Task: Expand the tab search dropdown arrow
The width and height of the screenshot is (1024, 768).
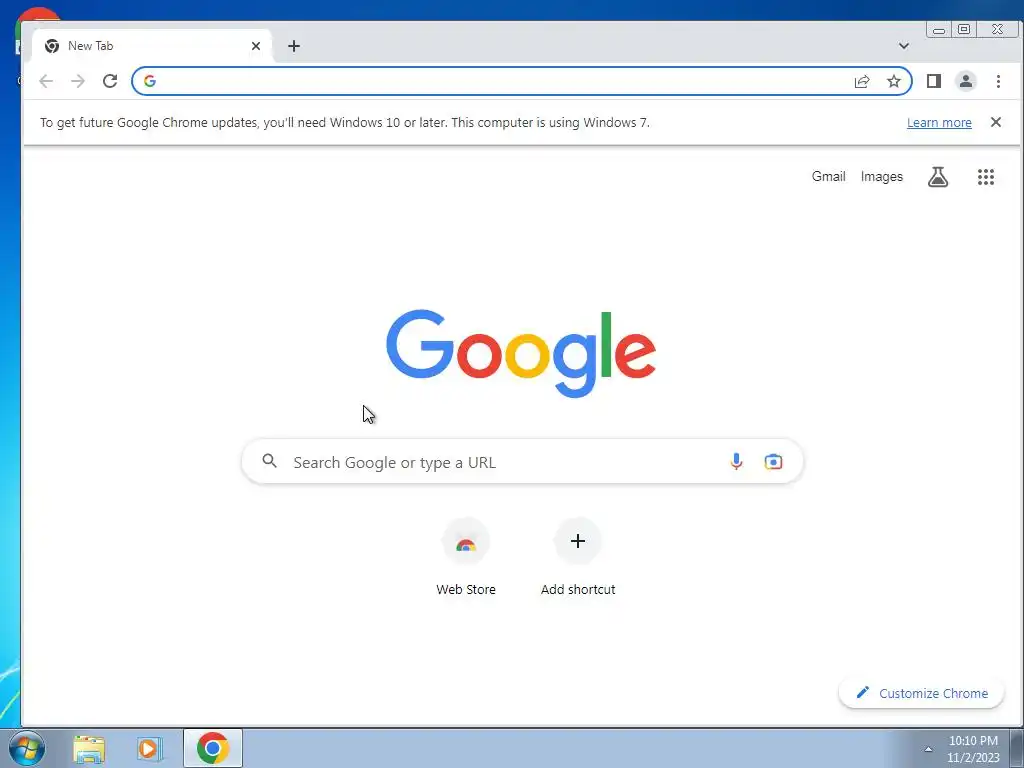Action: pyautogui.click(x=904, y=46)
